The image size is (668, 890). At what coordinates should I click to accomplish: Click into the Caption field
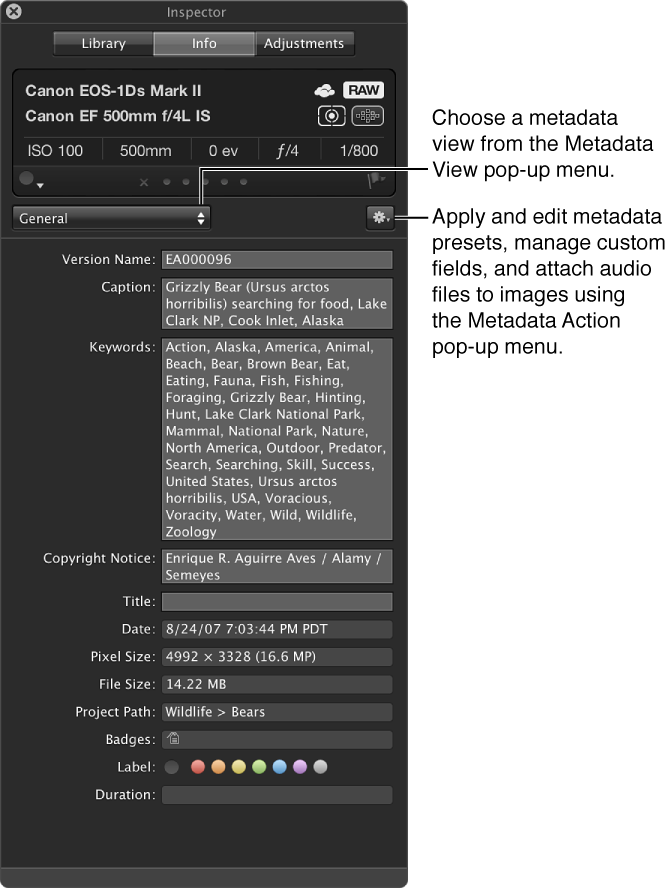tap(277, 304)
